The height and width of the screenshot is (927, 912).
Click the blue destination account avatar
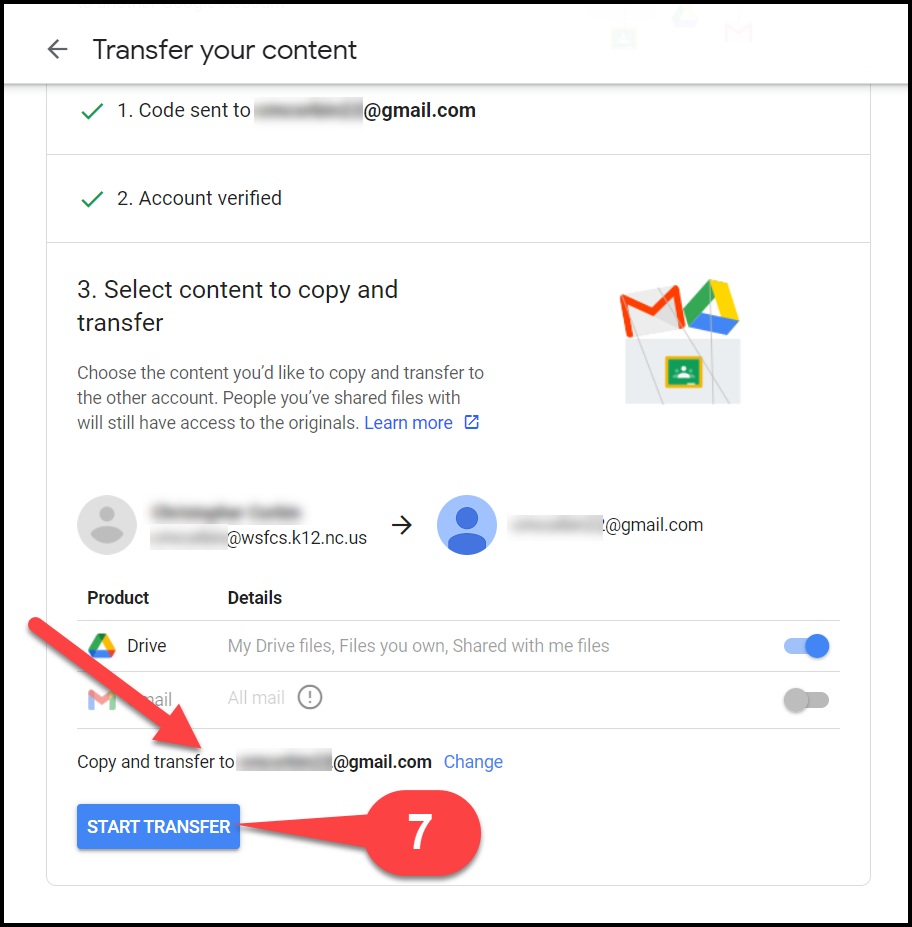[467, 525]
